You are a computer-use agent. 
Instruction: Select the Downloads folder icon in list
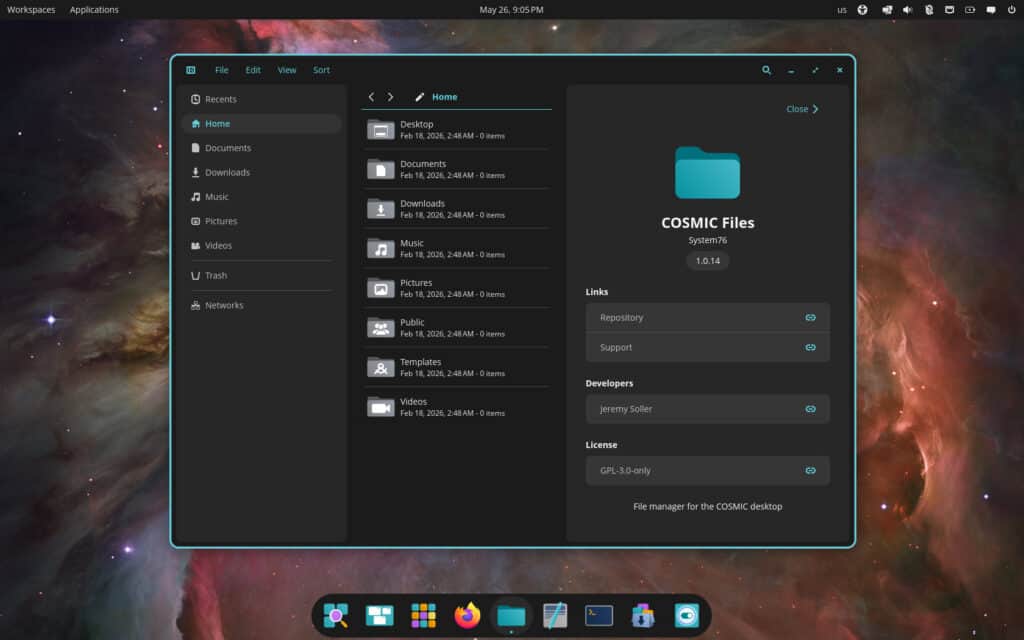click(x=381, y=209)
